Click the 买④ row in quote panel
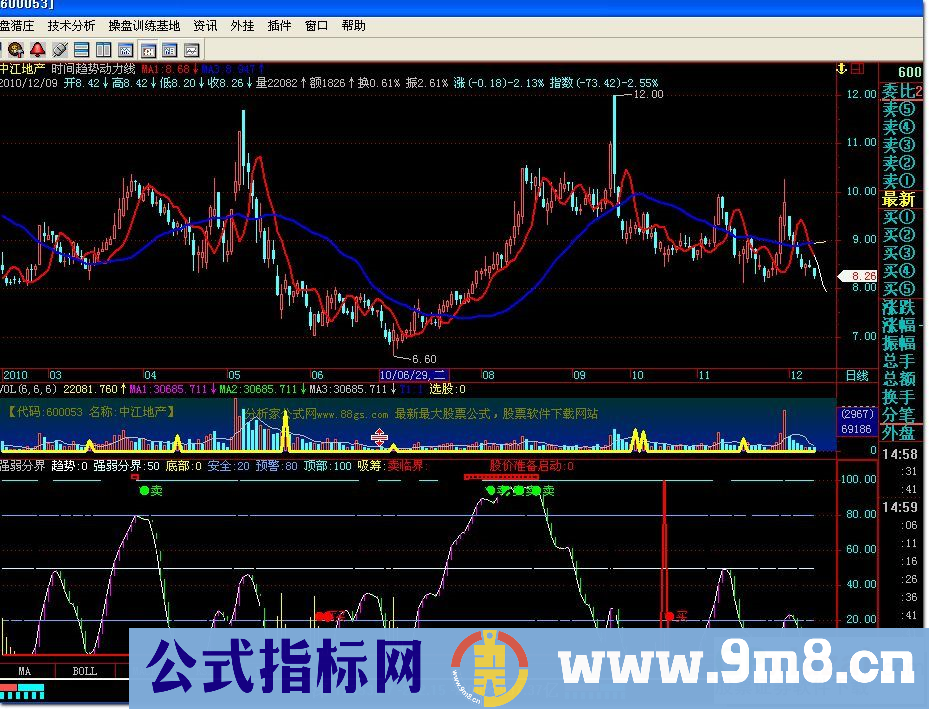 [x=899, y=271]
